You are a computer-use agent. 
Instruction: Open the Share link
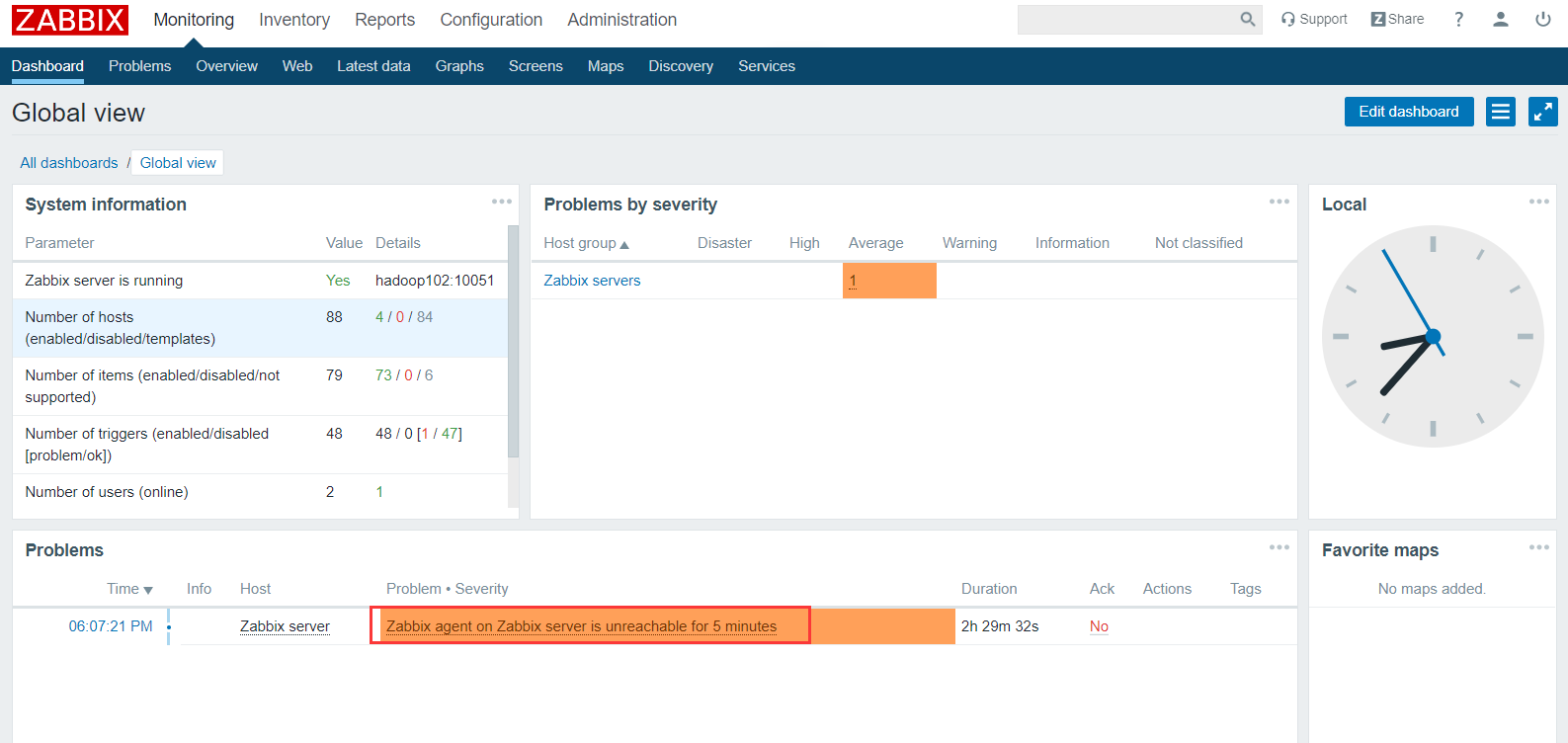tap(1397, 19)
